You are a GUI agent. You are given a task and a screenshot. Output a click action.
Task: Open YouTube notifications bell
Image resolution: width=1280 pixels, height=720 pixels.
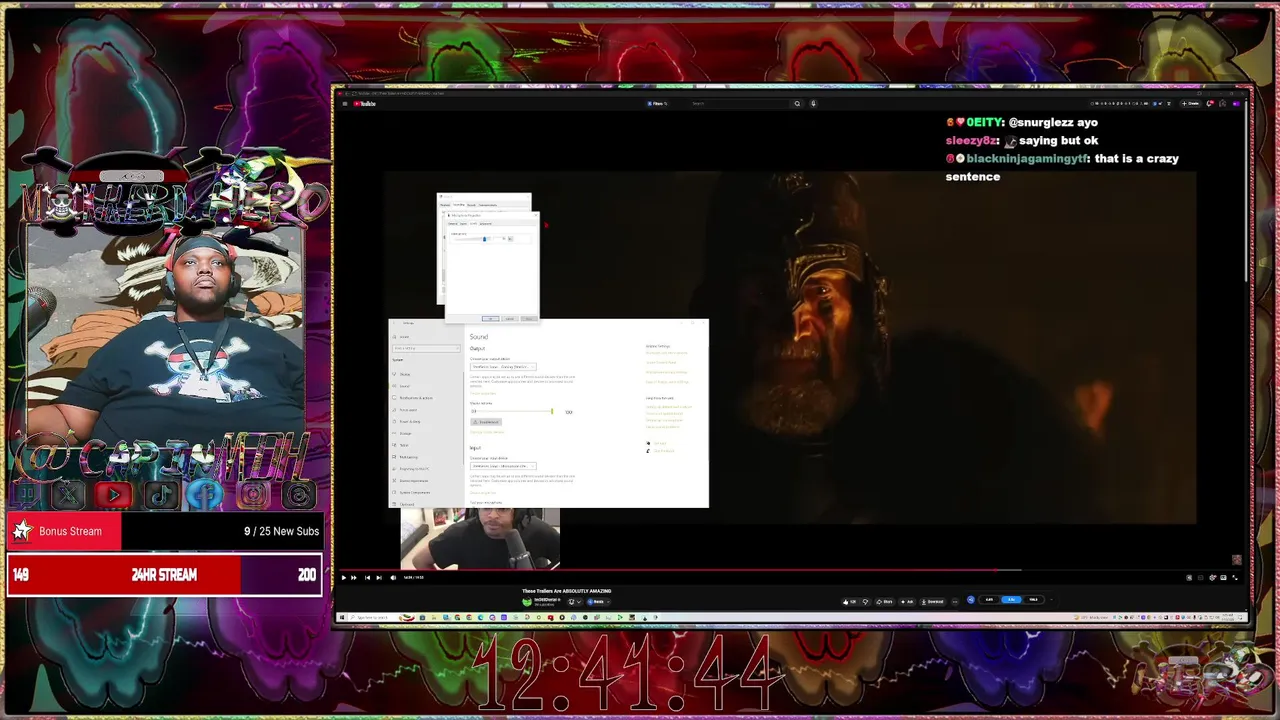point(1210,103)
